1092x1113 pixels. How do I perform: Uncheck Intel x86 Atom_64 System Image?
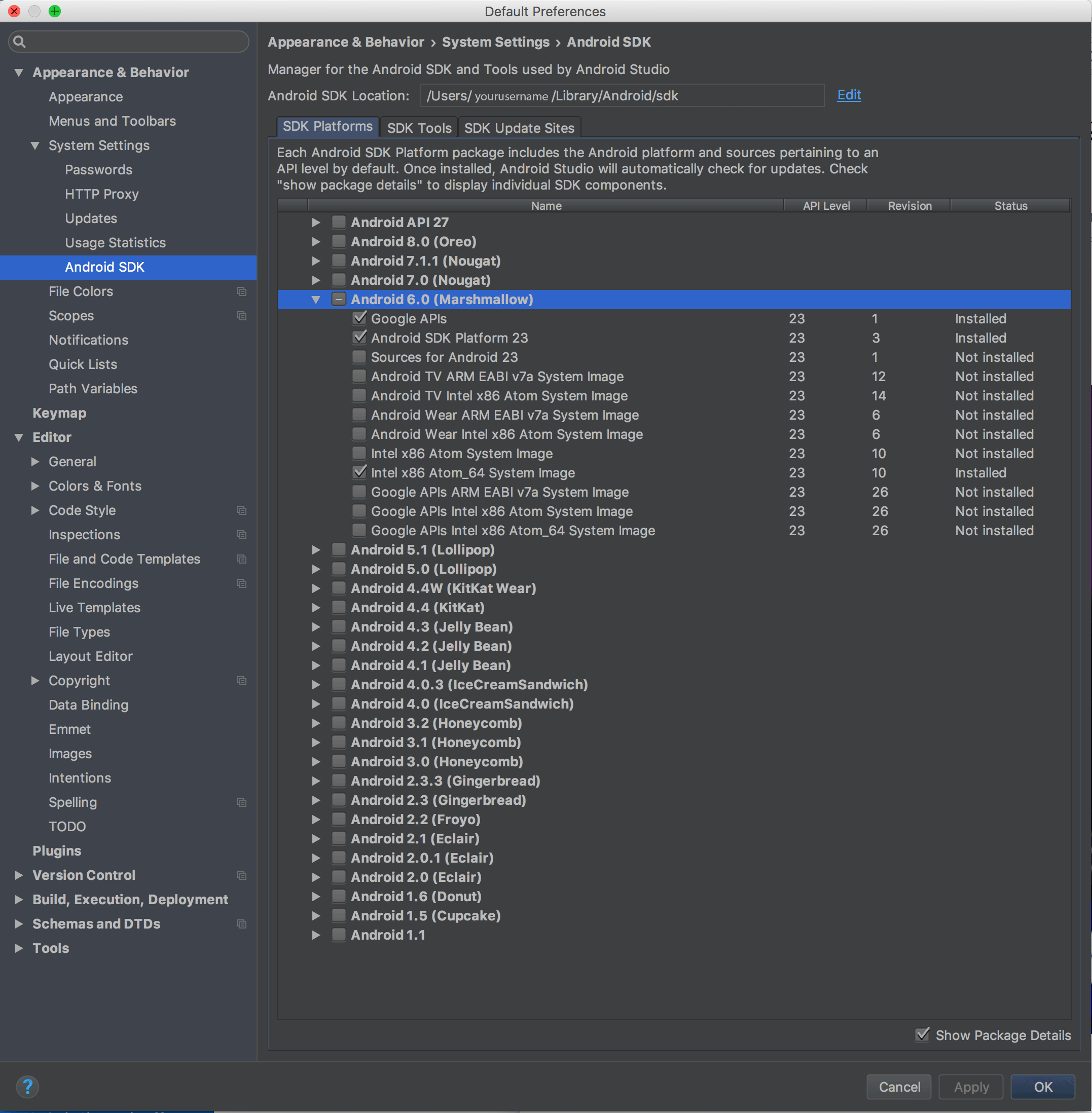(359, 472)
